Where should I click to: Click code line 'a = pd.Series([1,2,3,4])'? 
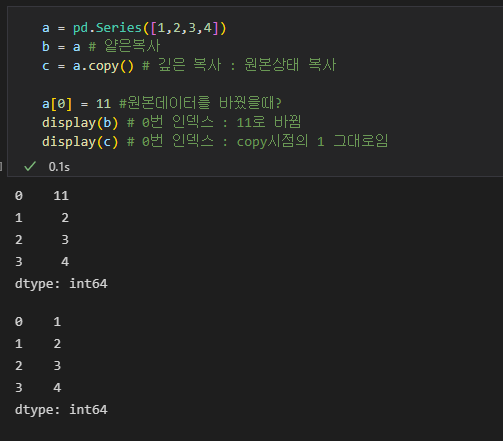[134, 28]
